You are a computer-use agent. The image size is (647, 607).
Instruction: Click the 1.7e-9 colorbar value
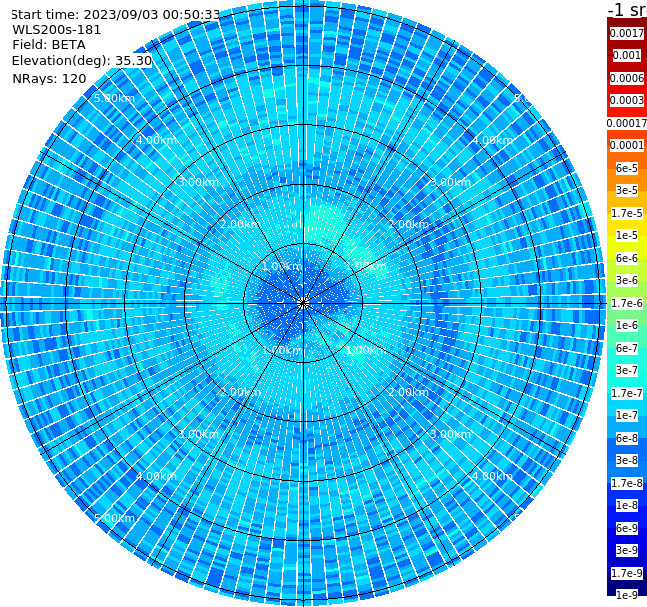[627, 573]
